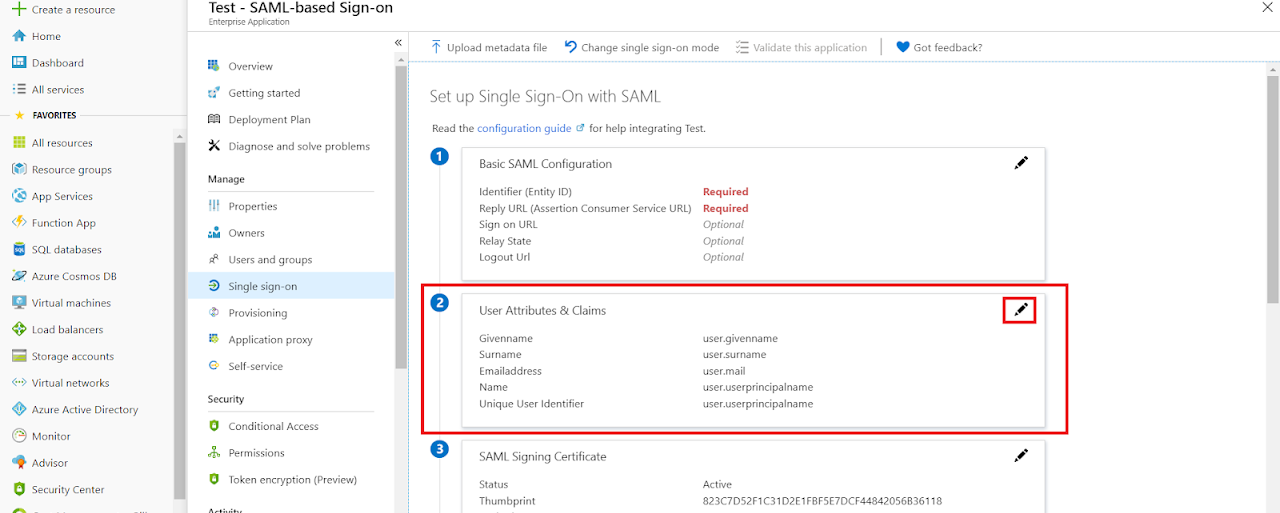Click the Got feedback heart icon
The height and width of the screenshot is (513, 1280).
coord(903,47)
